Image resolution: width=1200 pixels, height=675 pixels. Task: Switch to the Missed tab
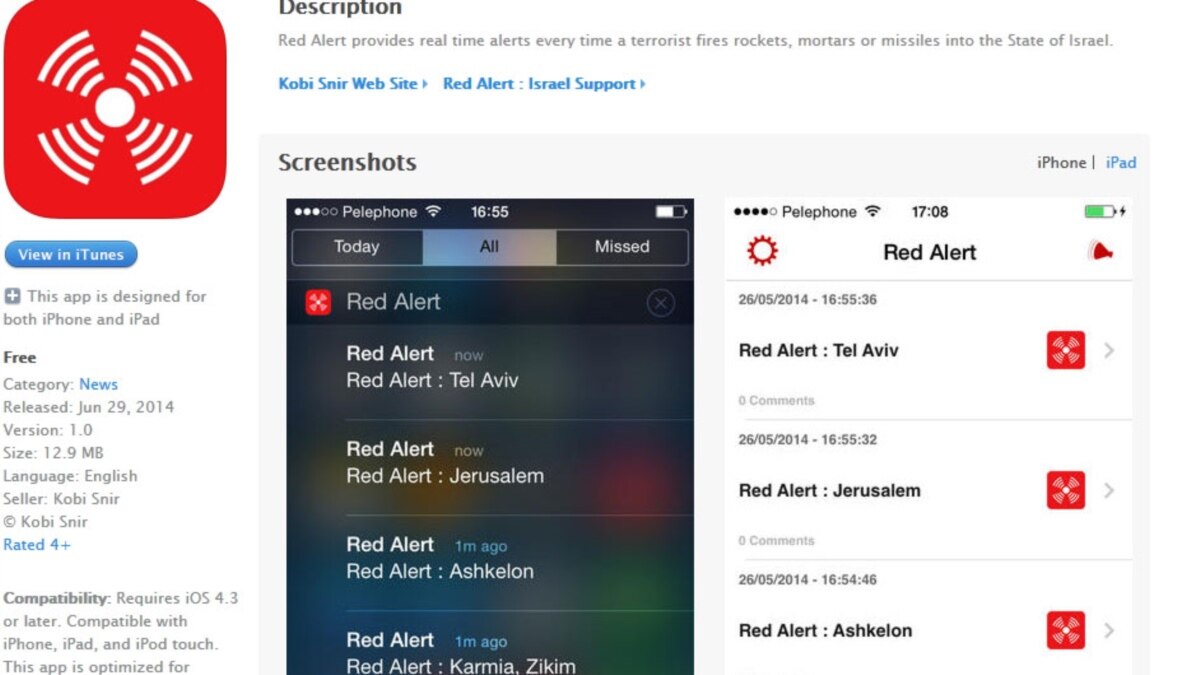pyautogui.click(x=621, y=247)
